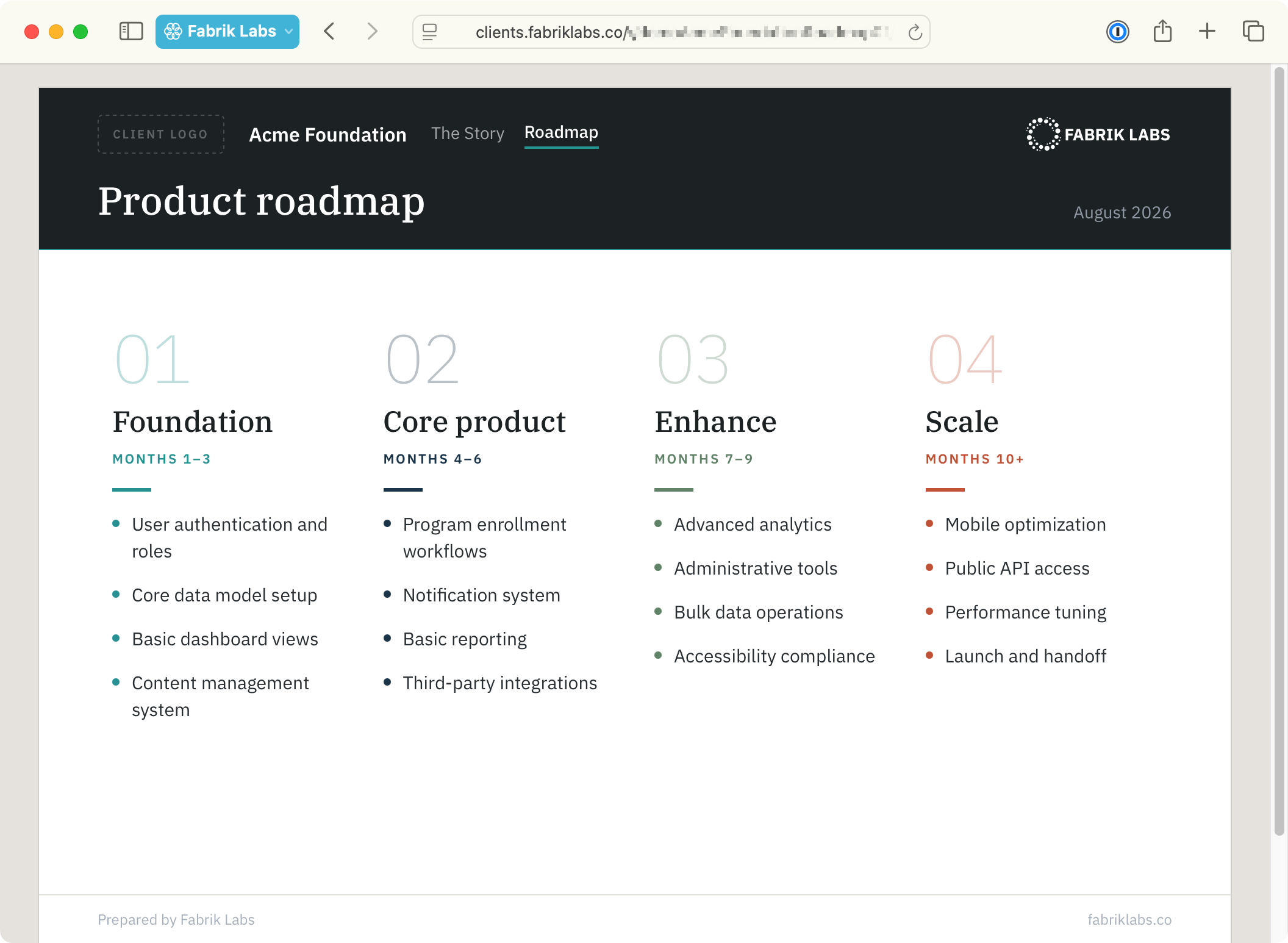This screenshot has height=943, width=1288.
Task: Click 'Bulk data operations' item
Action: [x=759, y=612]
